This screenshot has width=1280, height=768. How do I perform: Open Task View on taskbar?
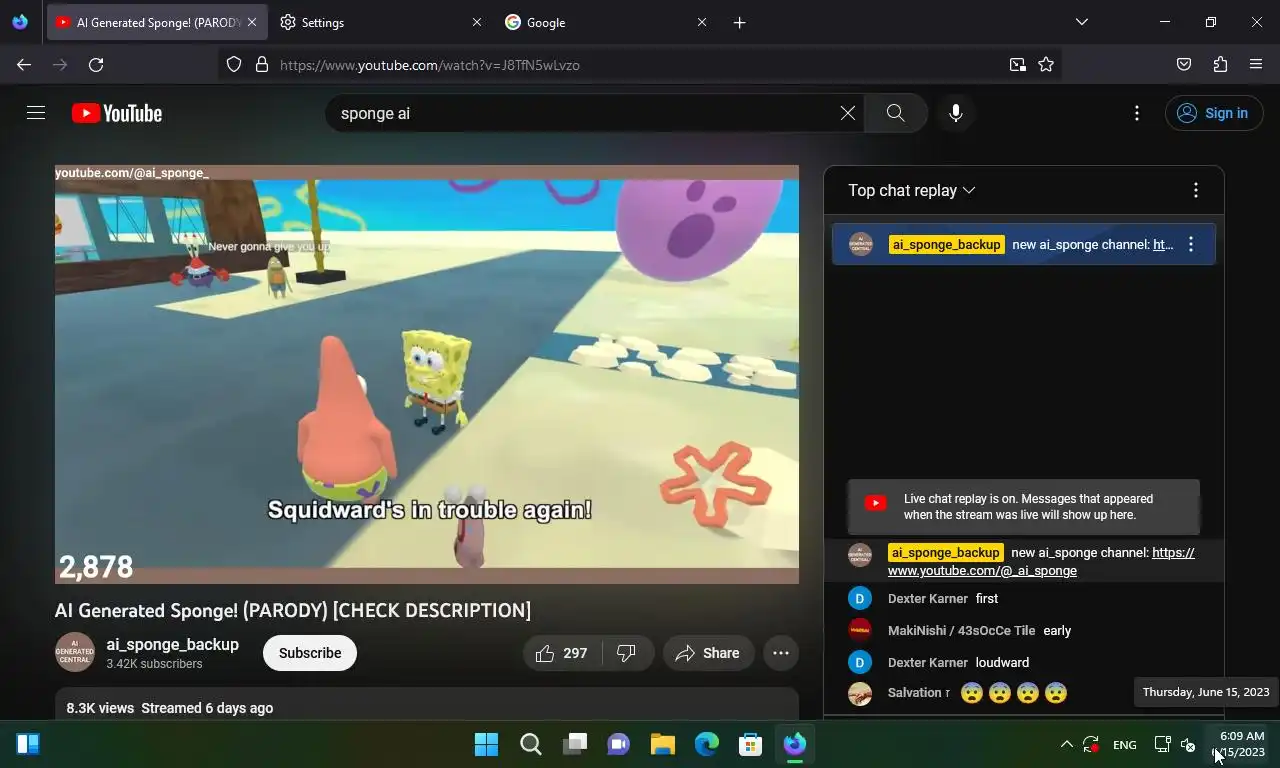(575, 744)
